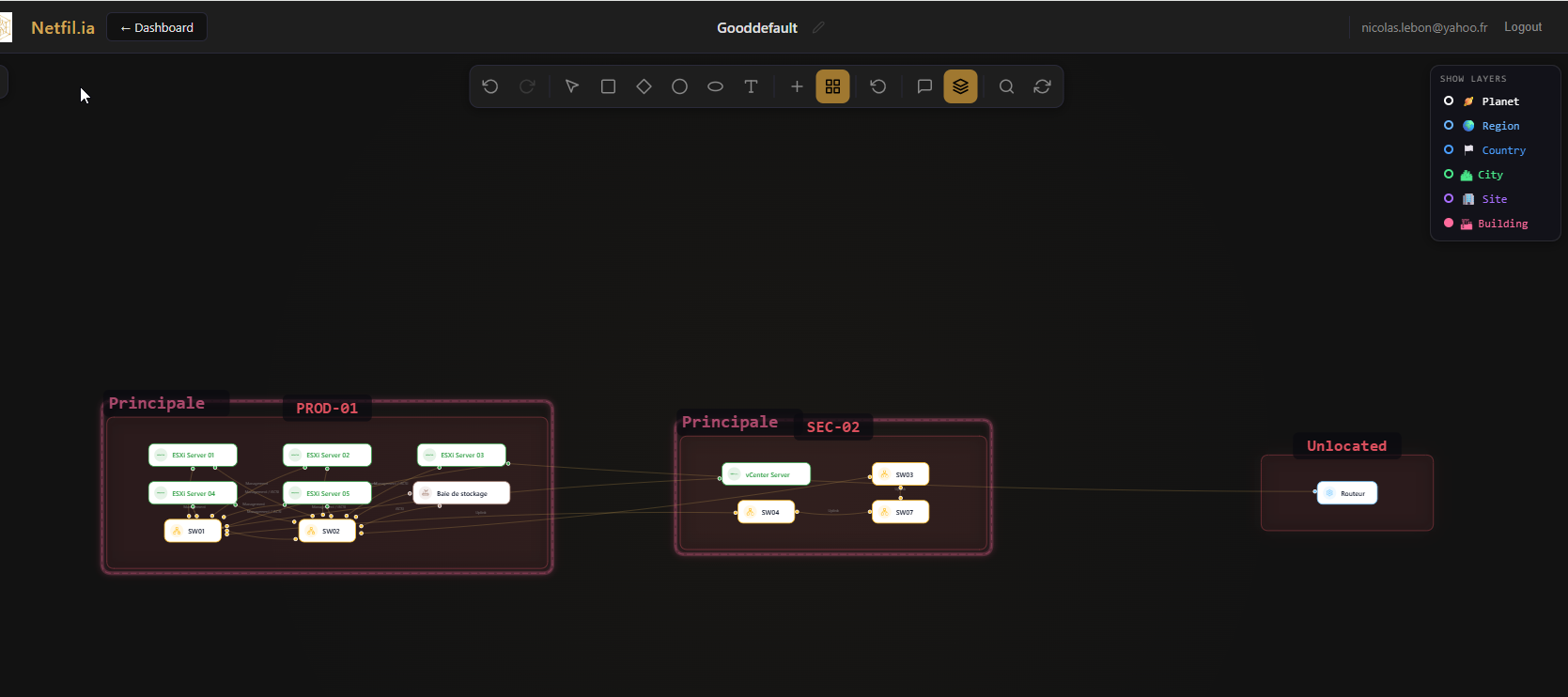Open the comment bubble tool

924,86
